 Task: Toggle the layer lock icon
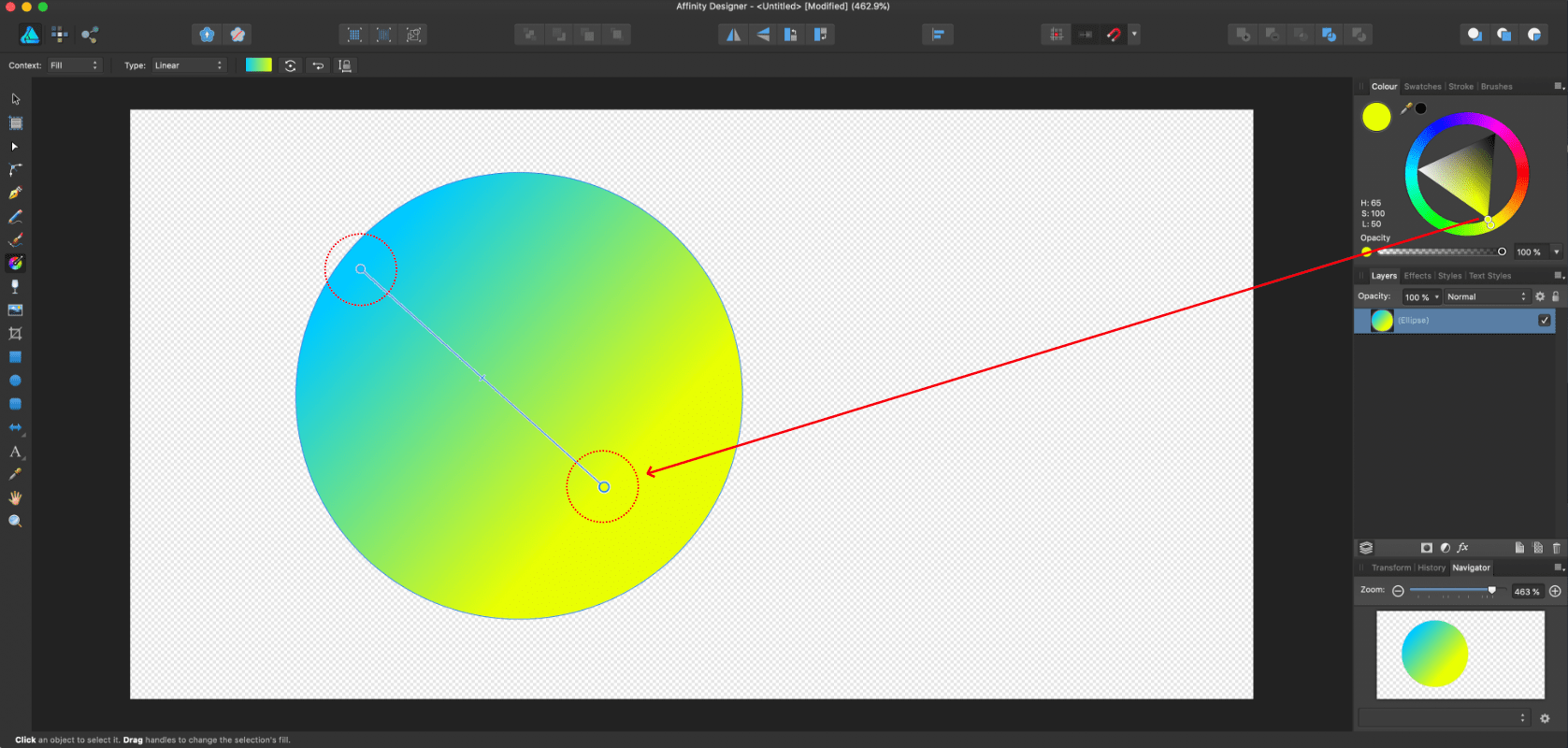[1556, 296]
